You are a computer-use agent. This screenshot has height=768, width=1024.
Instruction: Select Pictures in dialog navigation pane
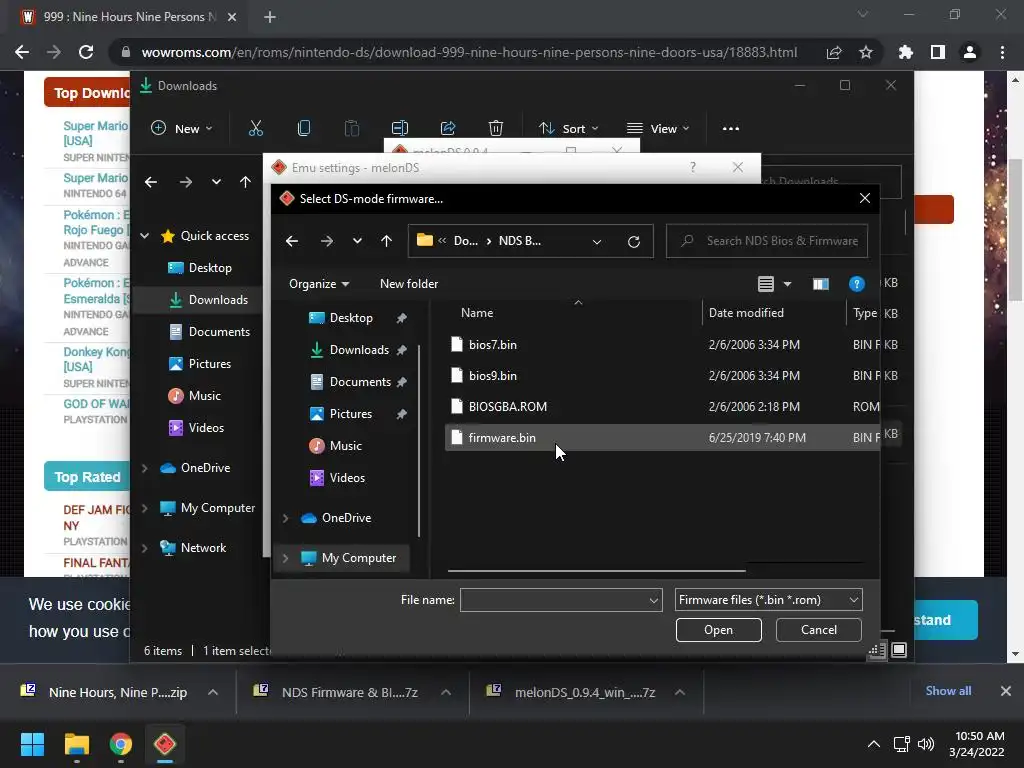point(351,414)
